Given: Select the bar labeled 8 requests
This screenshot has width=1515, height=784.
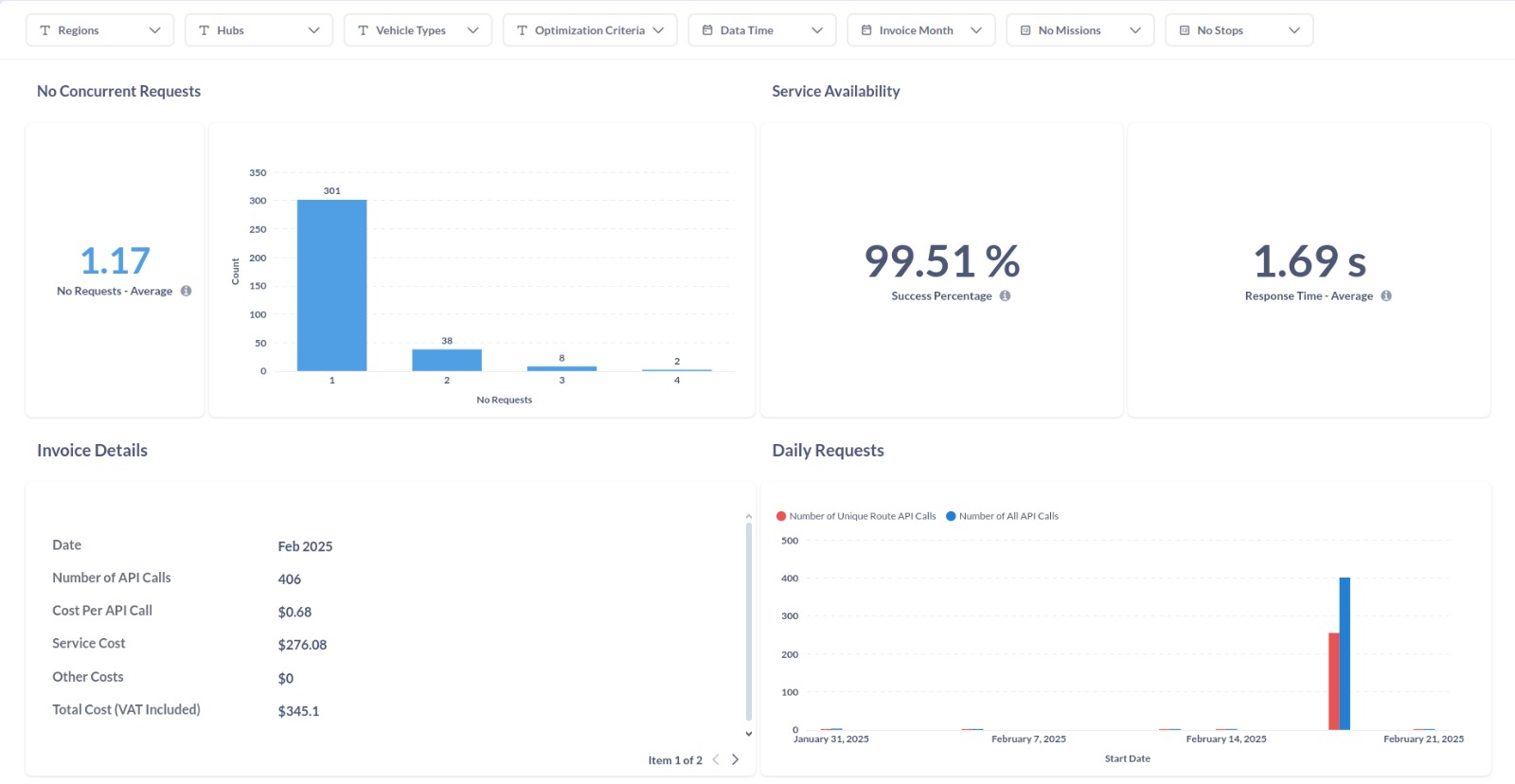Looking at the screenshot, I should (x=561, y=368).
